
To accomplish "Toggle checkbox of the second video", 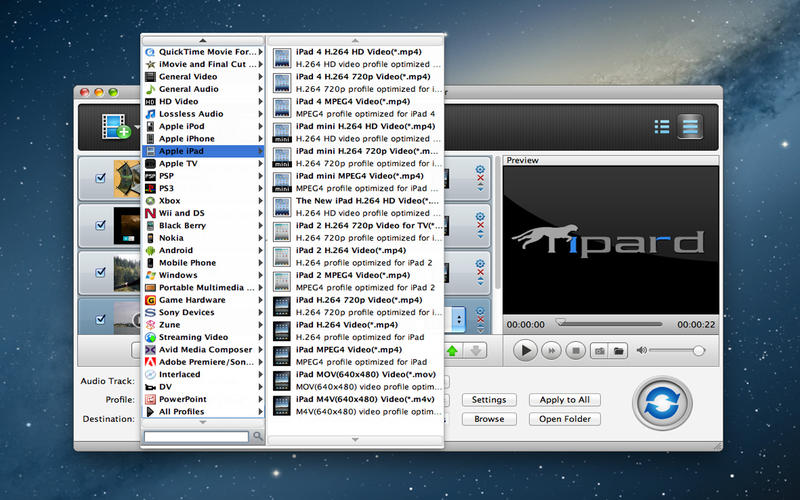I will pyautogui.click(x=101, y=225).
